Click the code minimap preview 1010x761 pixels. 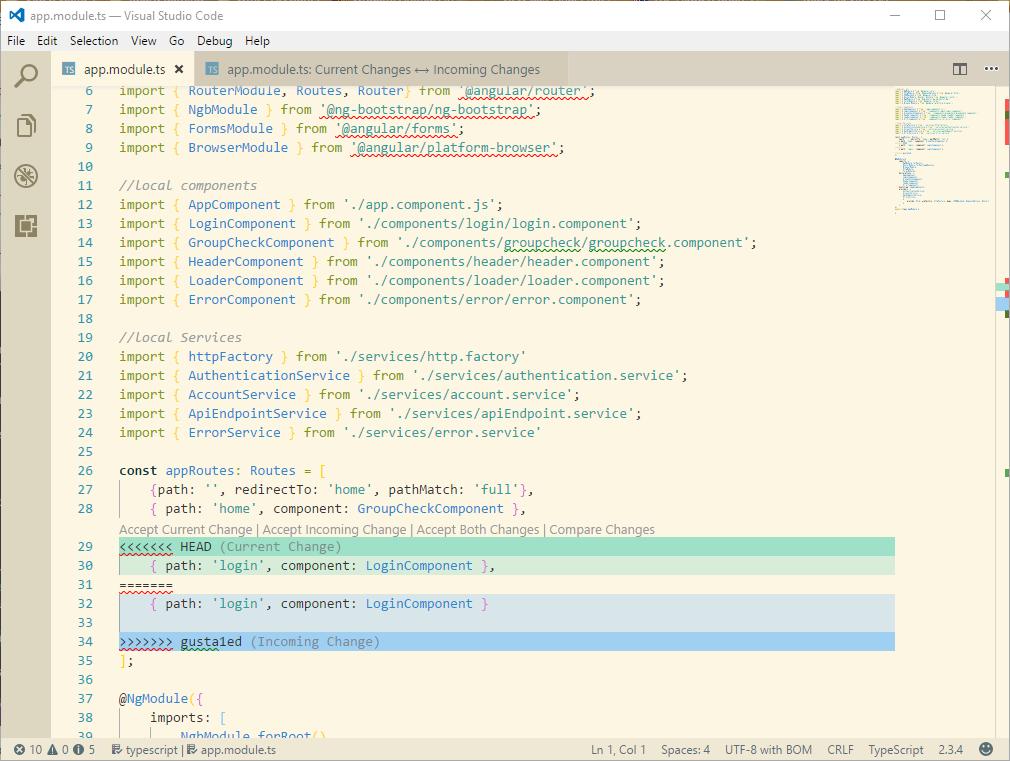938,150
